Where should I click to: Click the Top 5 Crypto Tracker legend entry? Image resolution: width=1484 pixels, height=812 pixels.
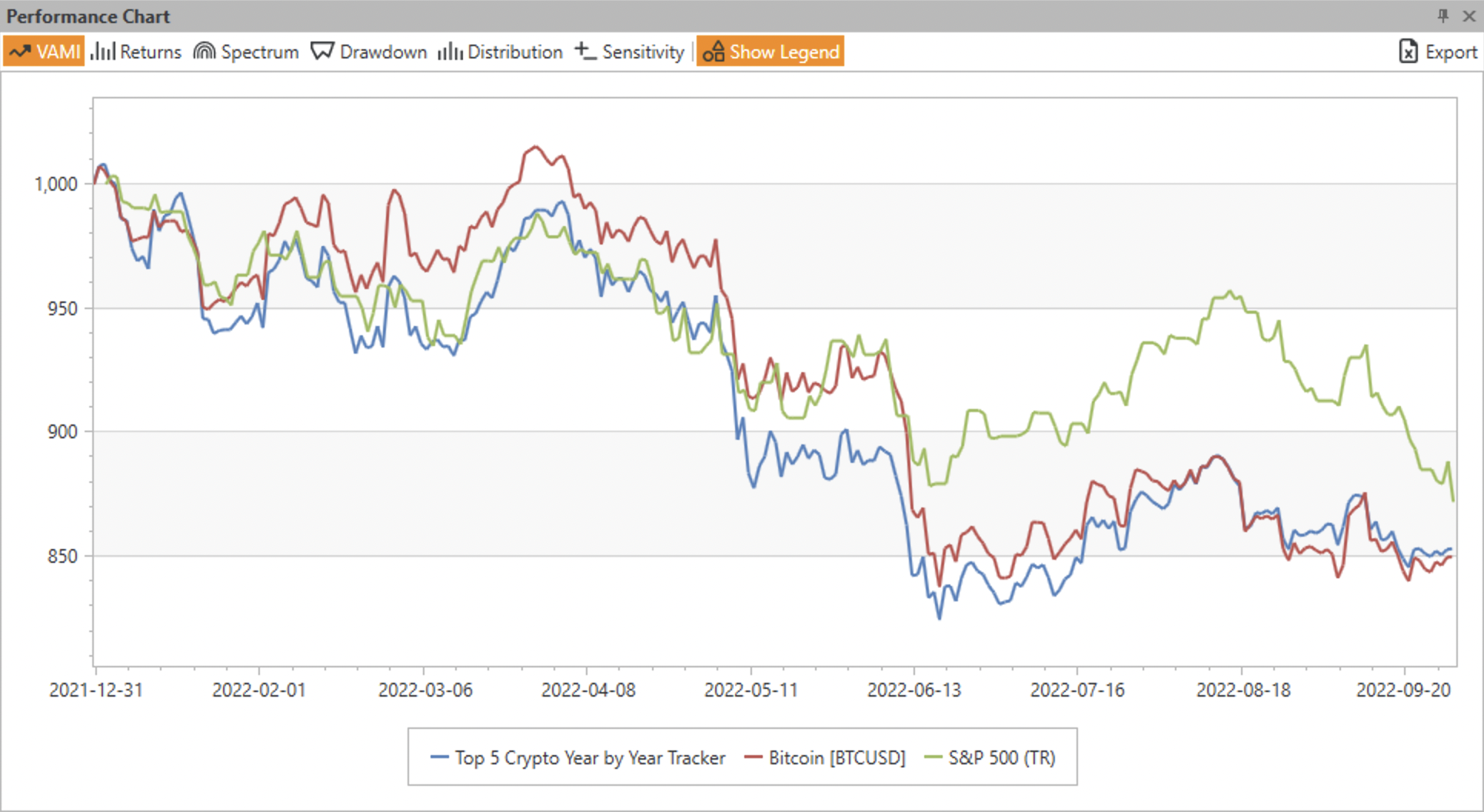tap(578, 757)
